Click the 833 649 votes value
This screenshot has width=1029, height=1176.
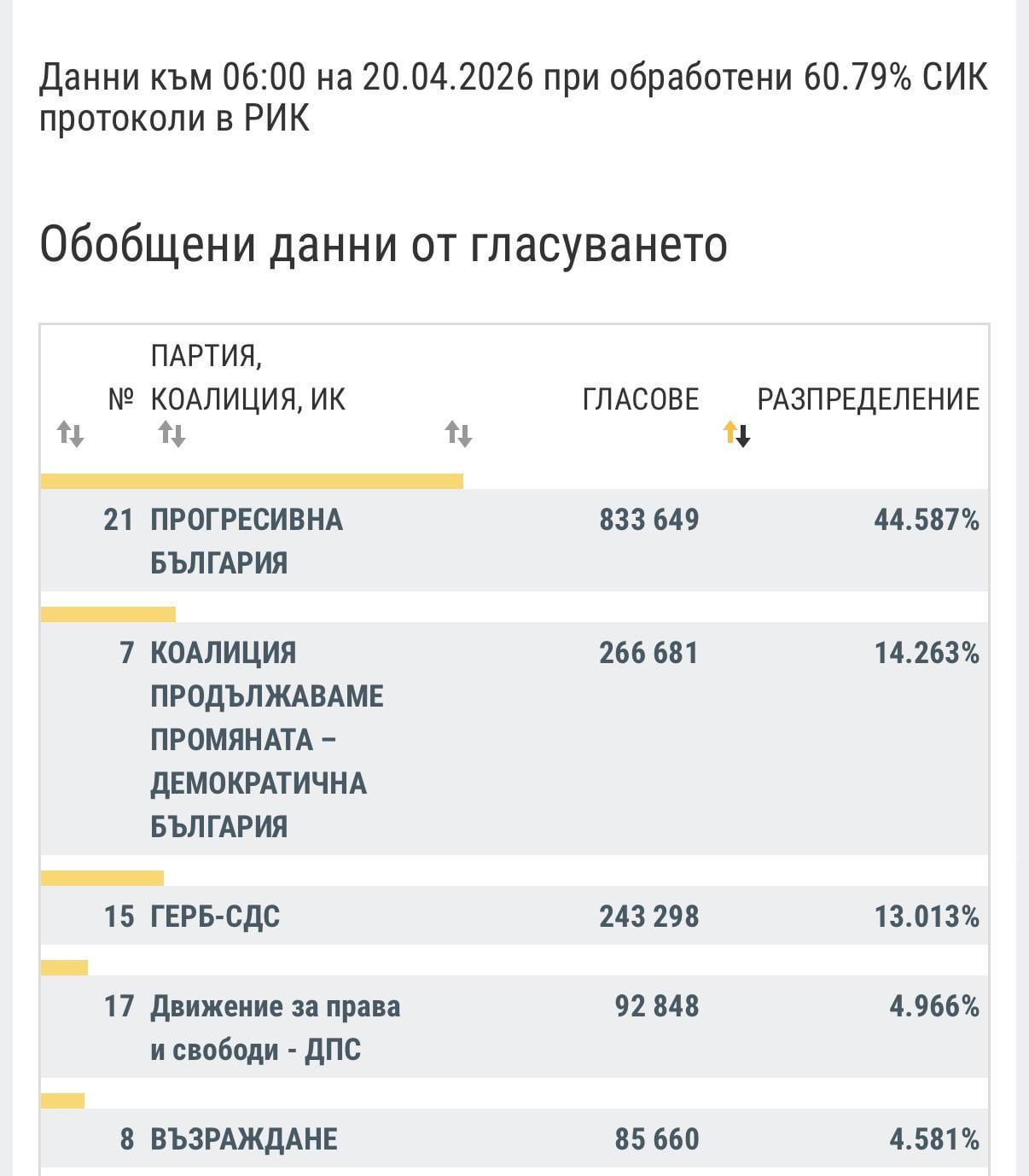pyautogui.click(x=649, y=520)
